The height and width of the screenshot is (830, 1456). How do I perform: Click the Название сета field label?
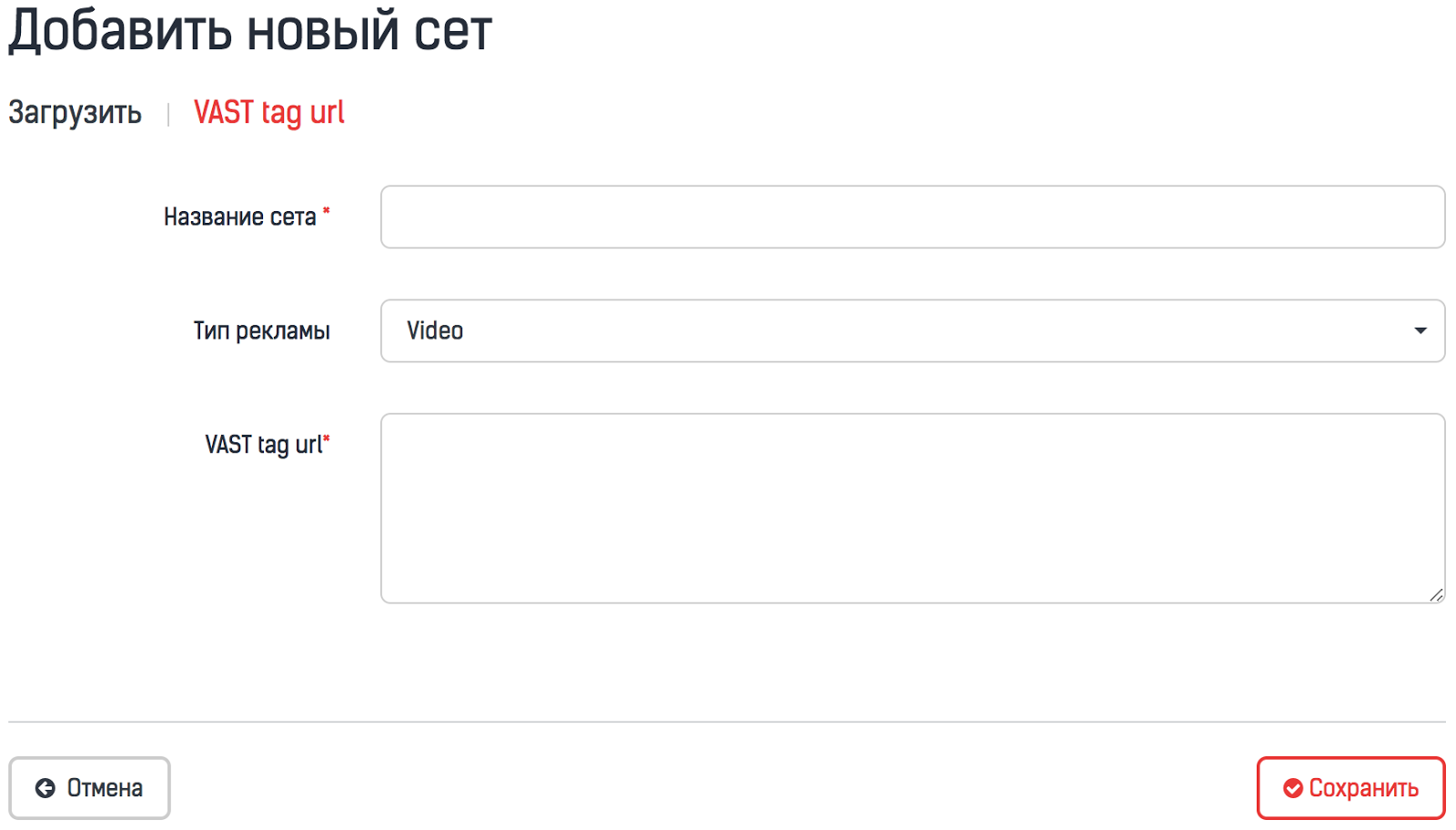pos(239,218)
